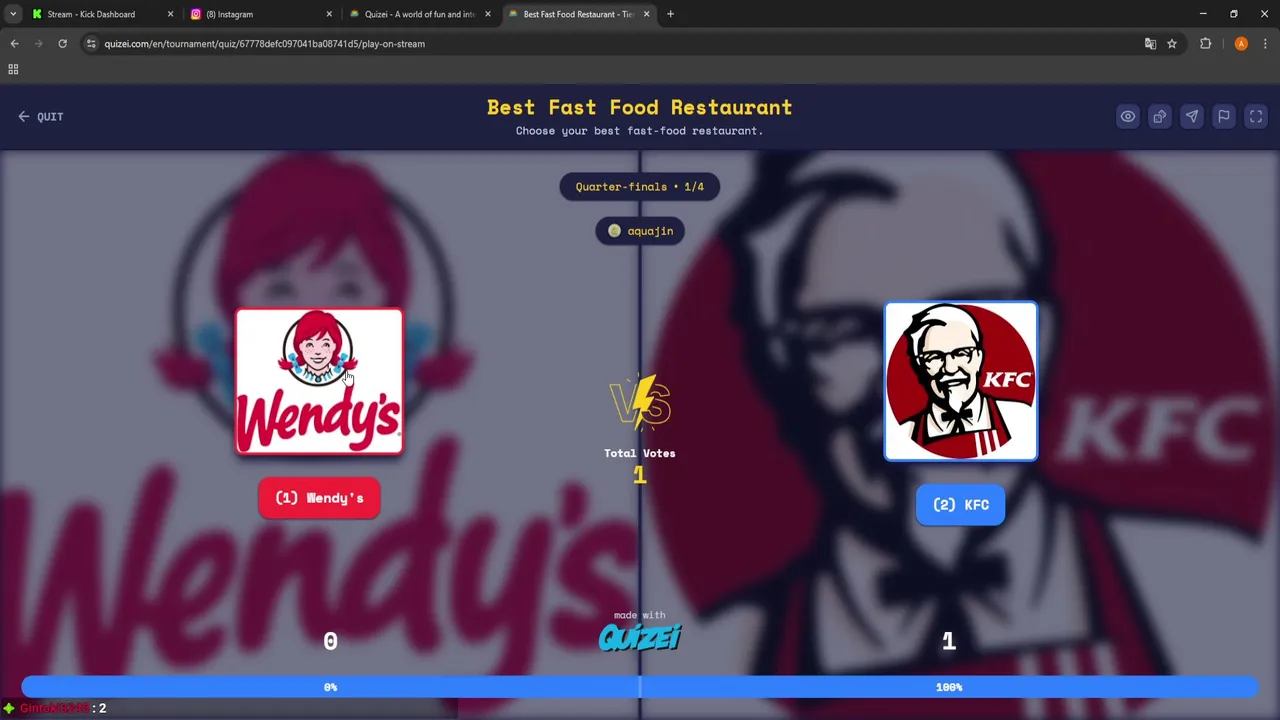Click QUIT to leave the tournament
The image size is (1280, 720).
point(40,116)
